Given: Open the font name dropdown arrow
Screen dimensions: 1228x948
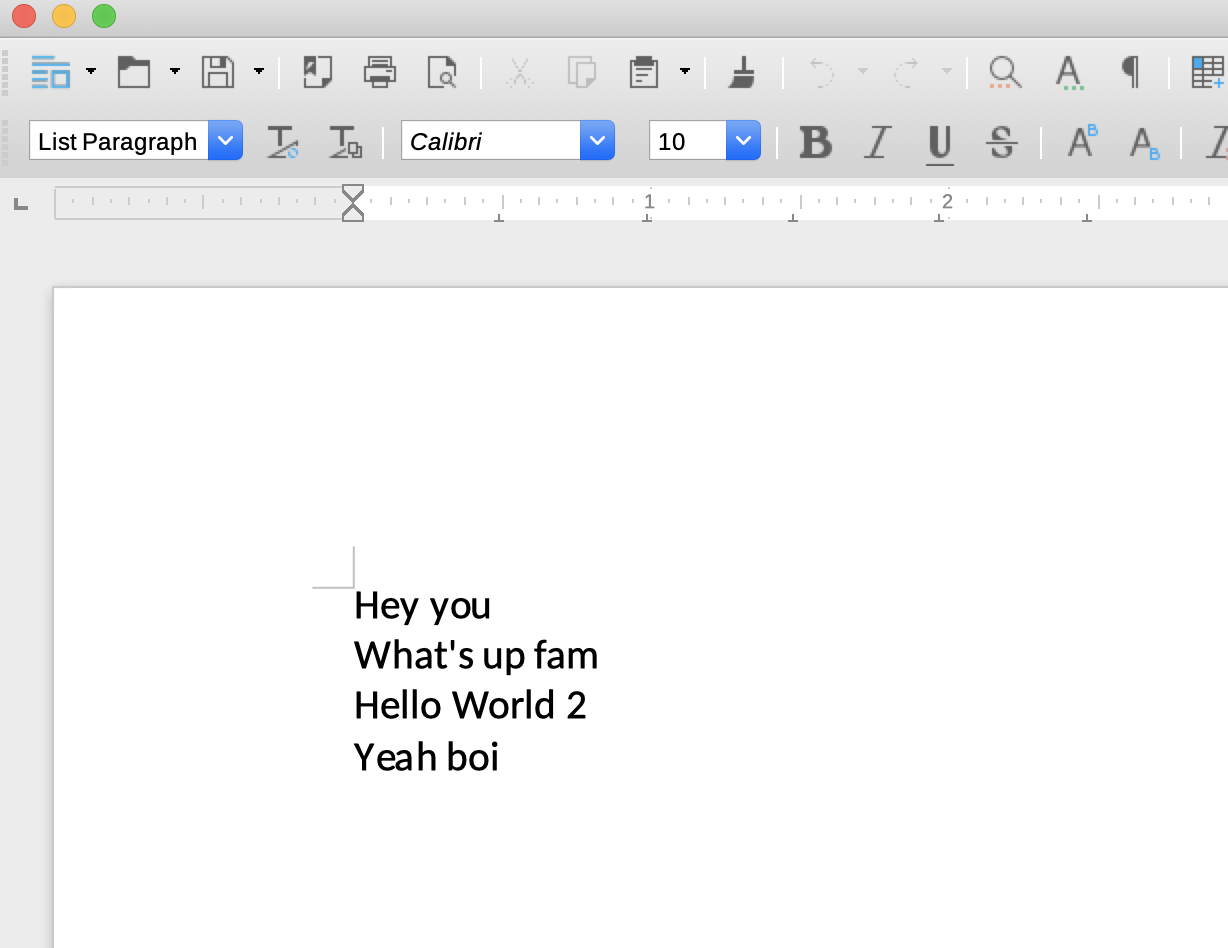Looking at the screenshot, I should click(x=597, y=141).
